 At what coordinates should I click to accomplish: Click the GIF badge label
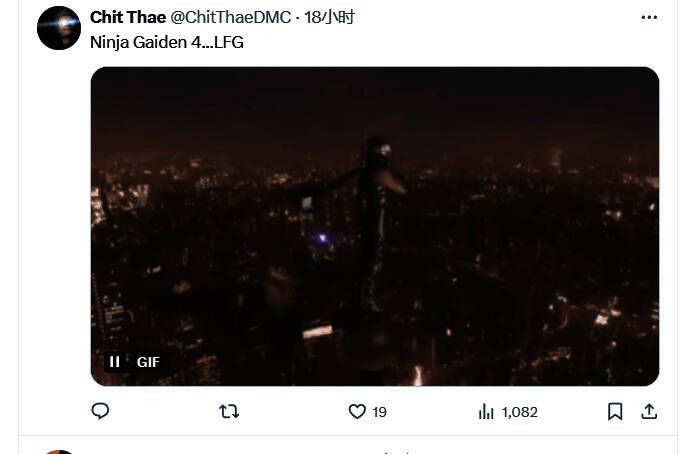point(148,362)
